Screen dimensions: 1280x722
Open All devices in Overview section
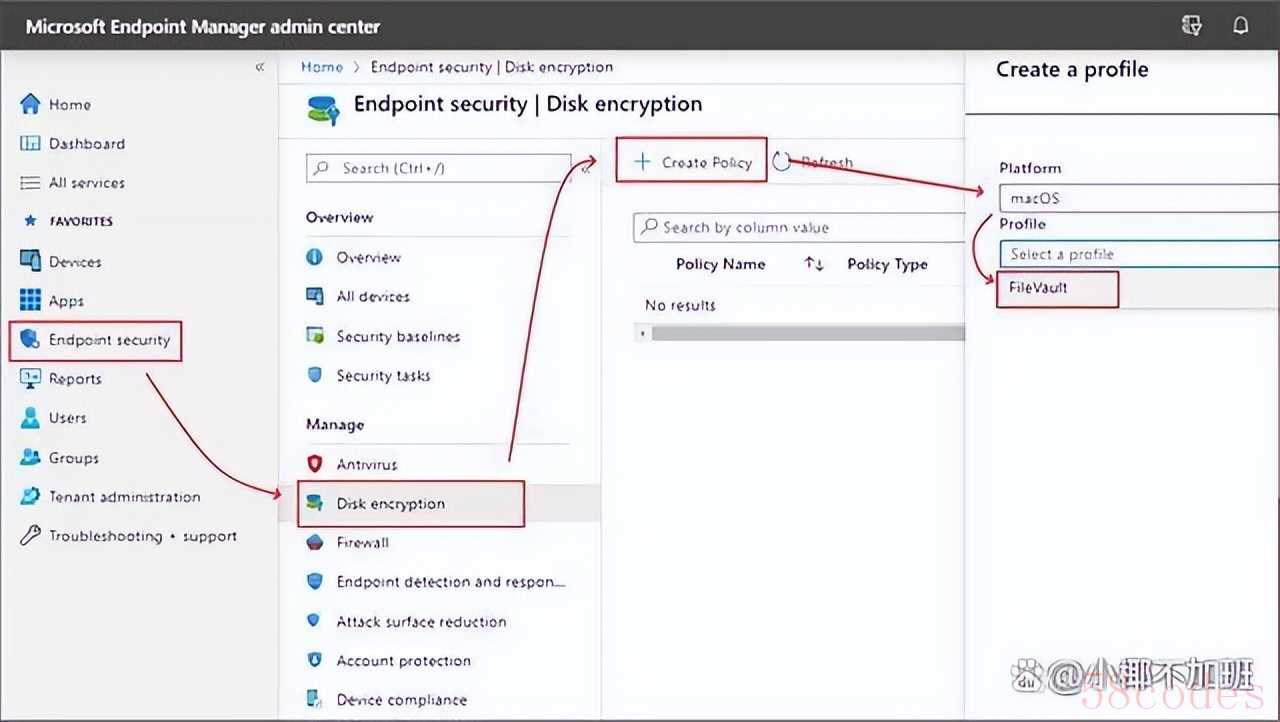(373, 296)
